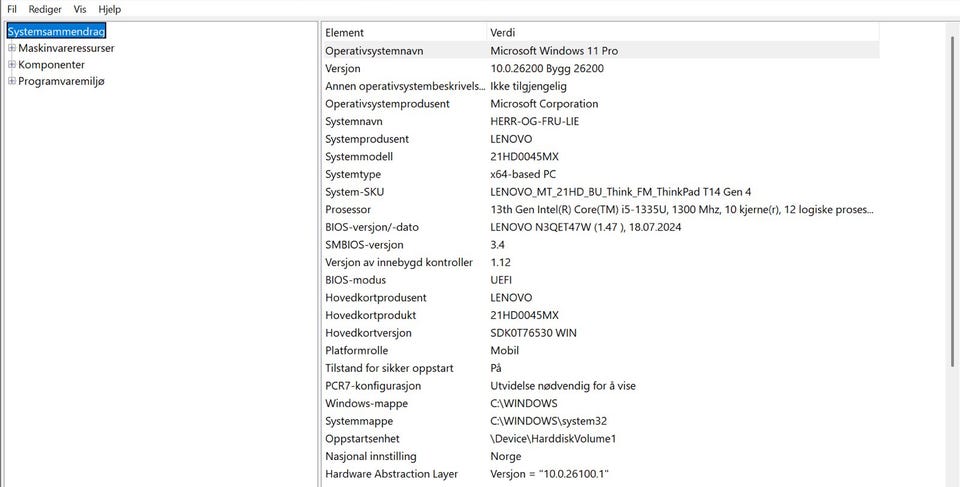
Task: Click the value Microsoft Windows 11 Pro
Action: click(554, 51)
